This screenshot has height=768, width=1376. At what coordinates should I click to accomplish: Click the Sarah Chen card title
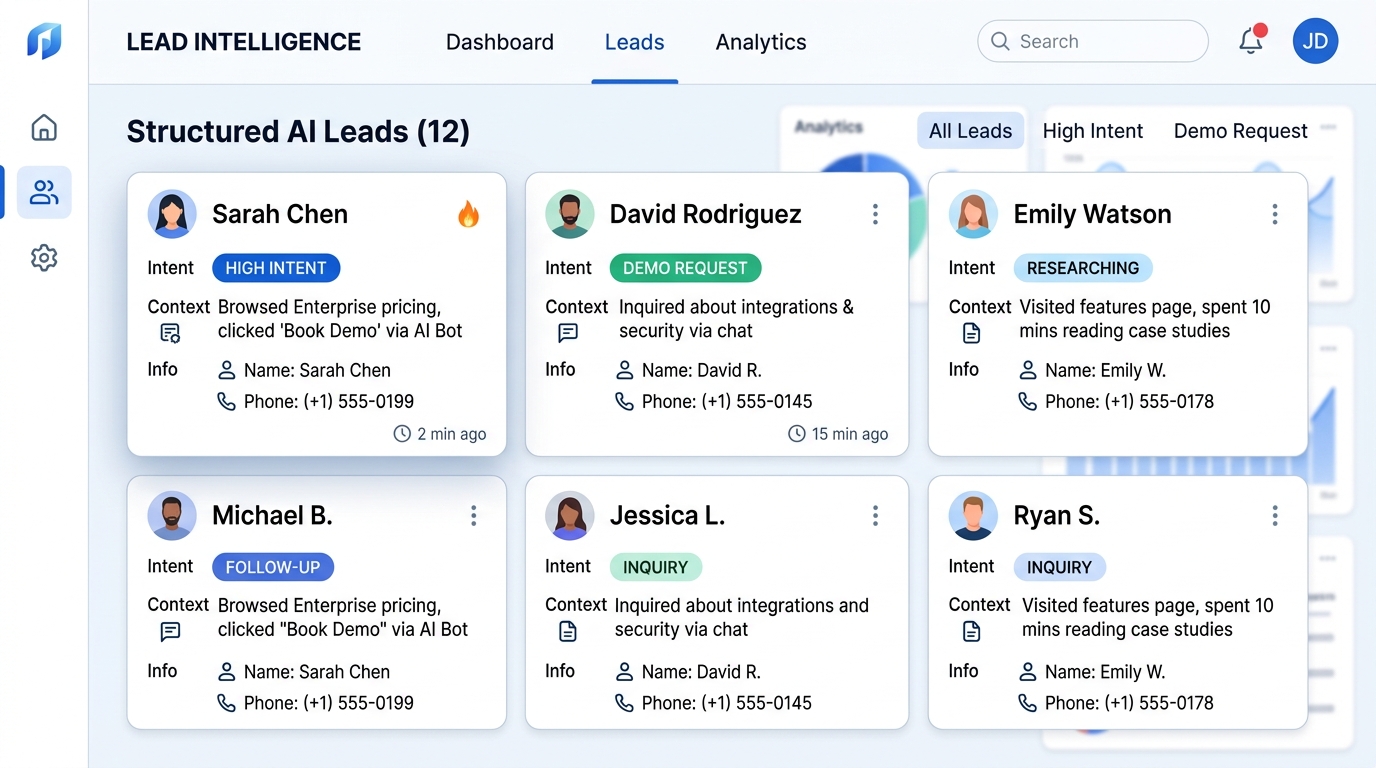coord(280,214)
